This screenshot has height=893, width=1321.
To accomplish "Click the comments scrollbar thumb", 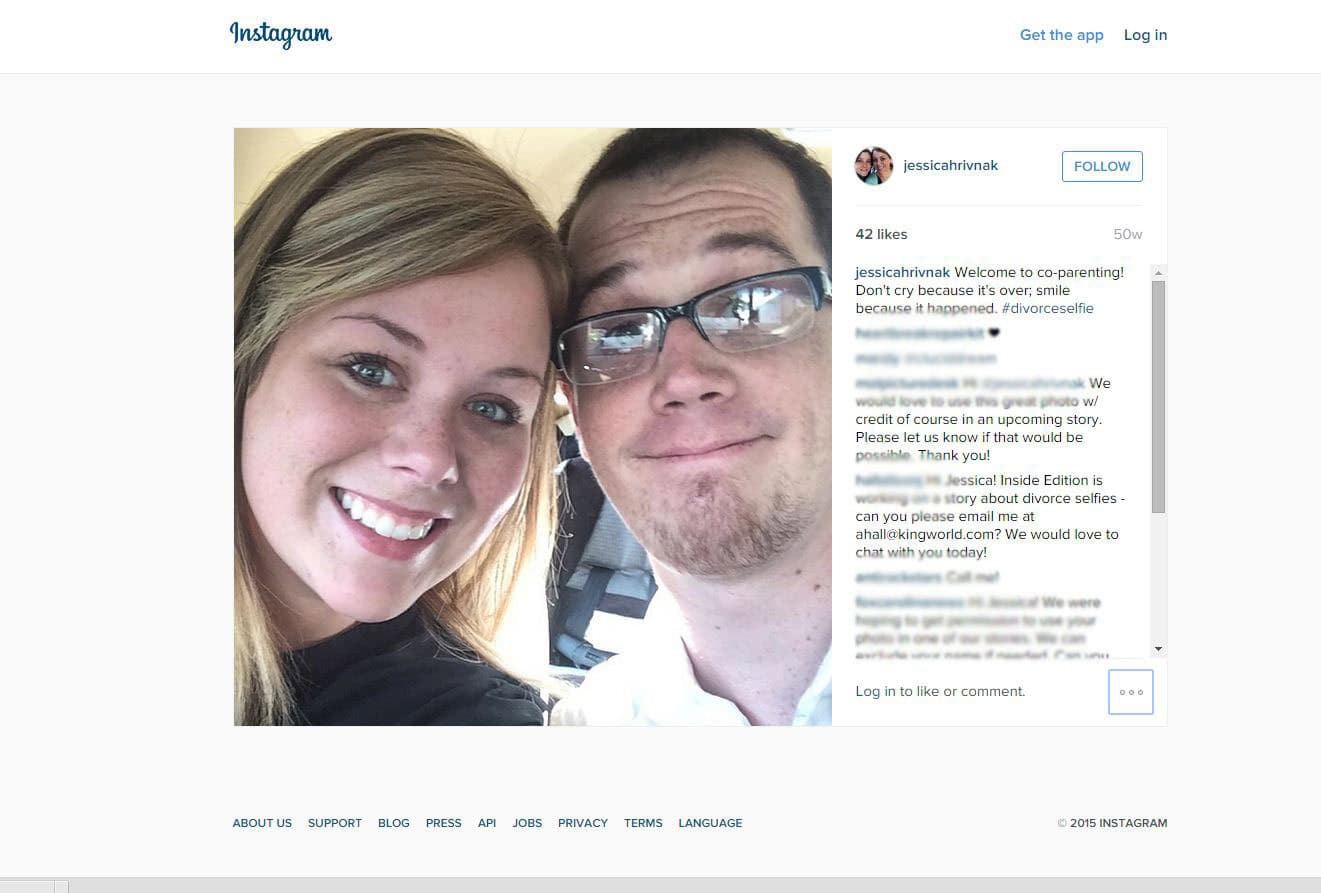I will [1158, 397].
